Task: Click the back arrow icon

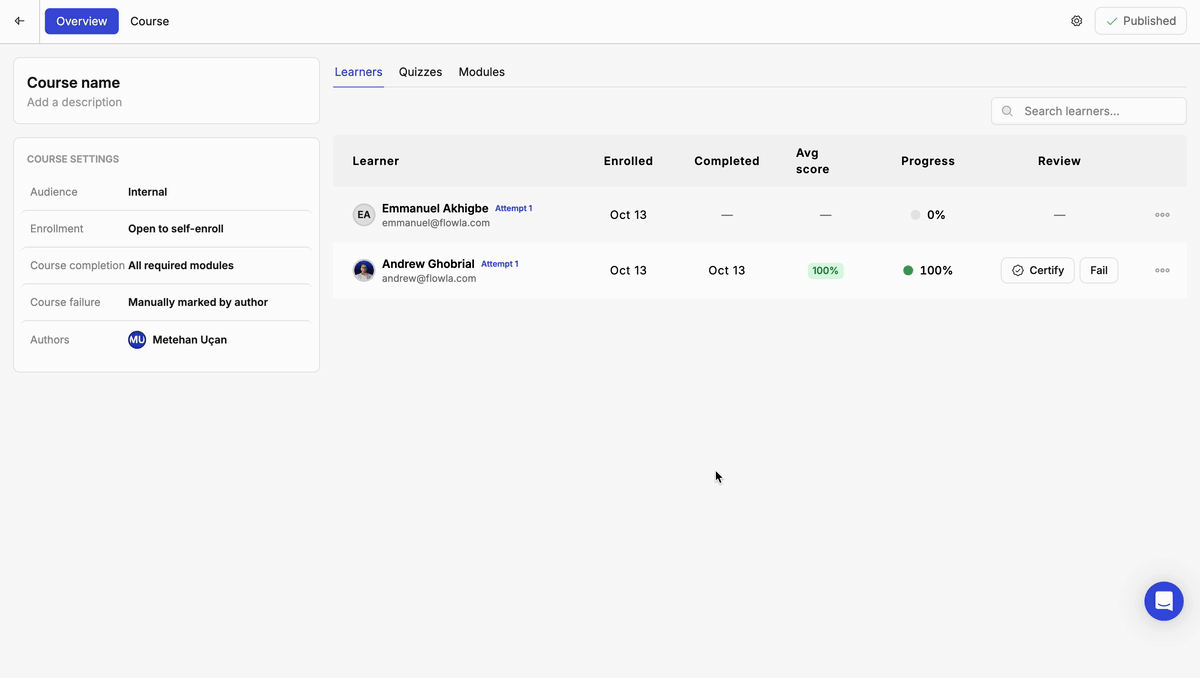Action: (19, 21)
